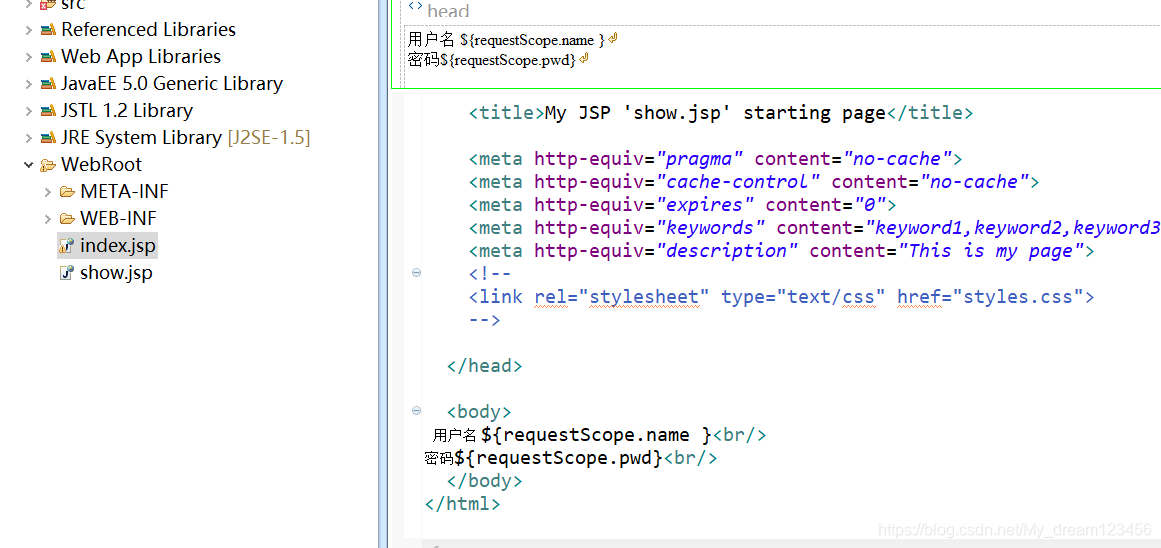Click the closing </html> tag
The width and height of the screenshot is (1161, 548).
[x=463, y=504]
